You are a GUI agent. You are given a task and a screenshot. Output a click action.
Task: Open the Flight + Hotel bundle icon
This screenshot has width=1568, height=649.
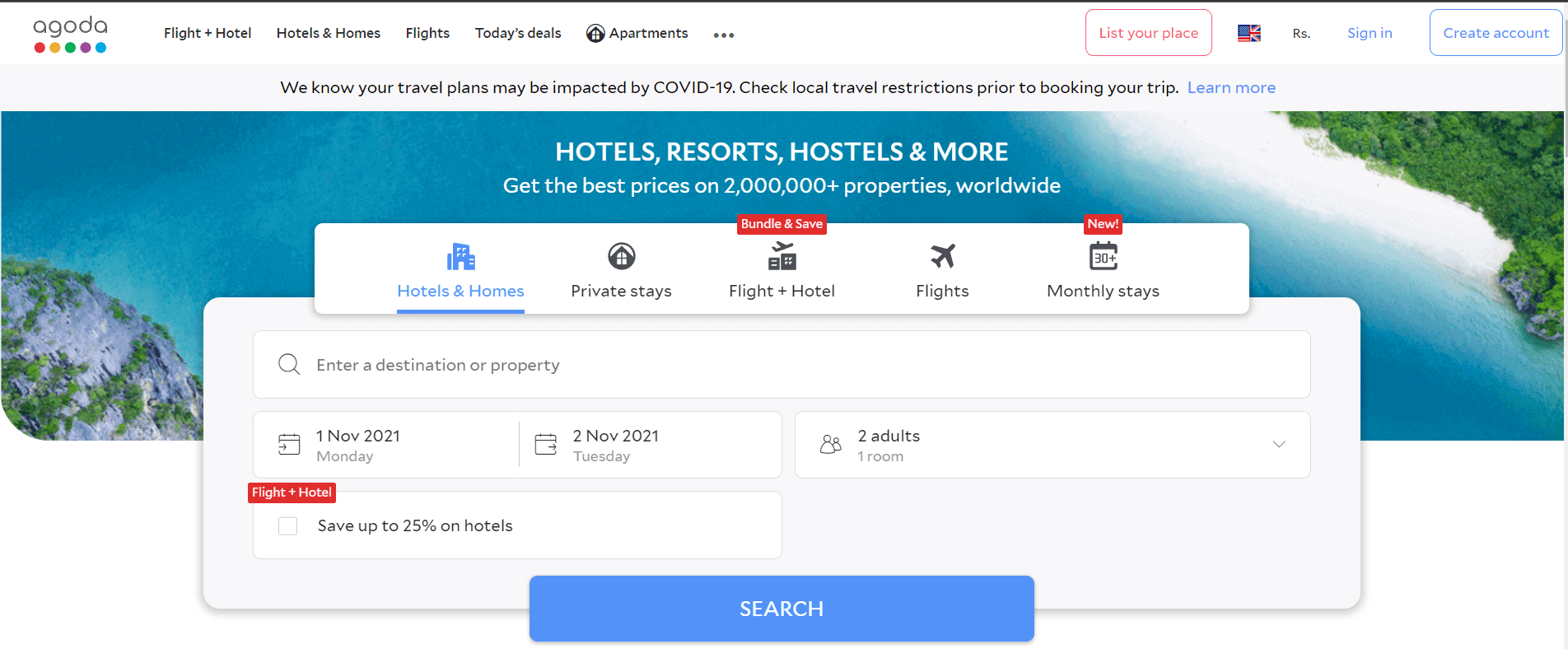(782, 256)
